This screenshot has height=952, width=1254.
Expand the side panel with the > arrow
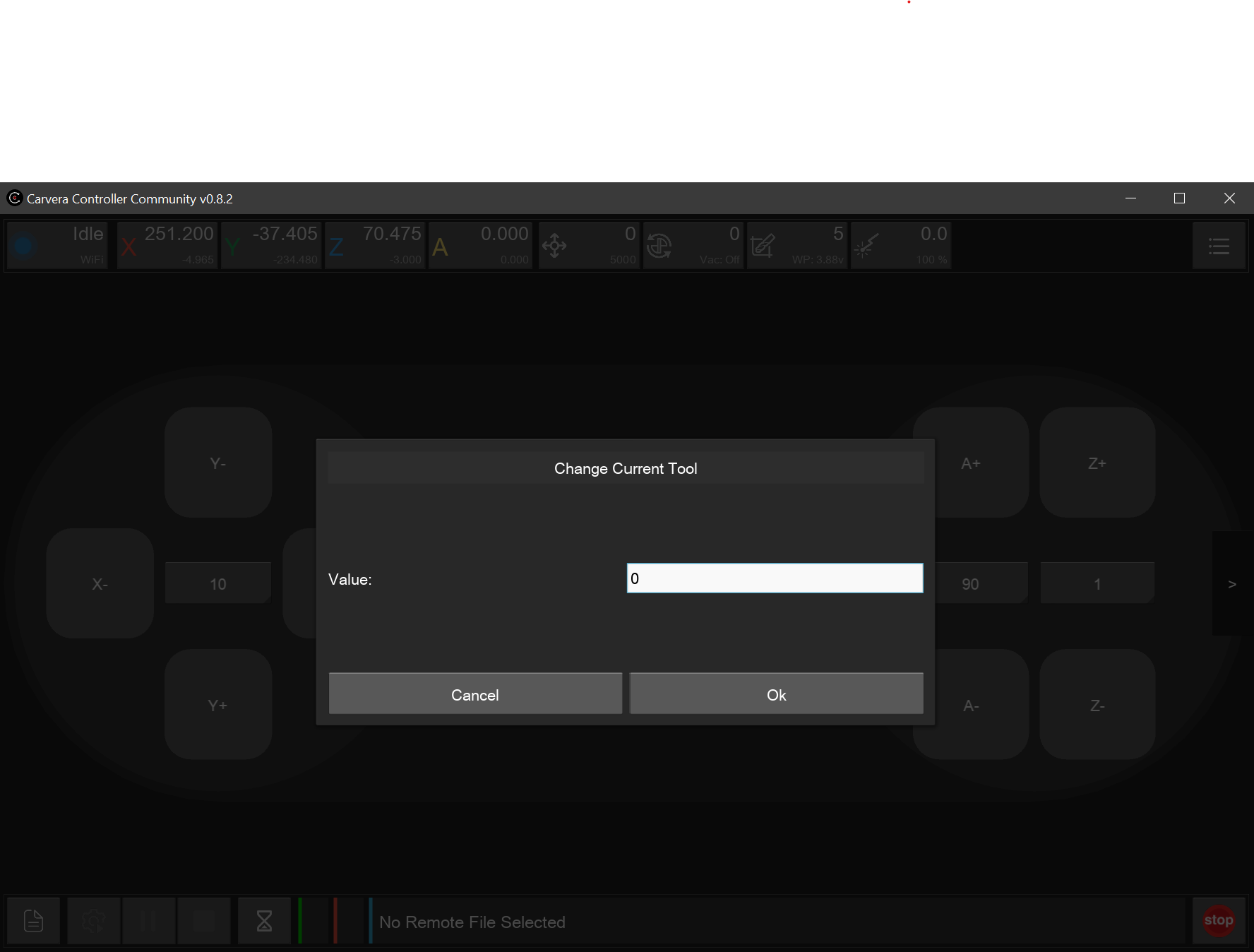click(1232, 584)
